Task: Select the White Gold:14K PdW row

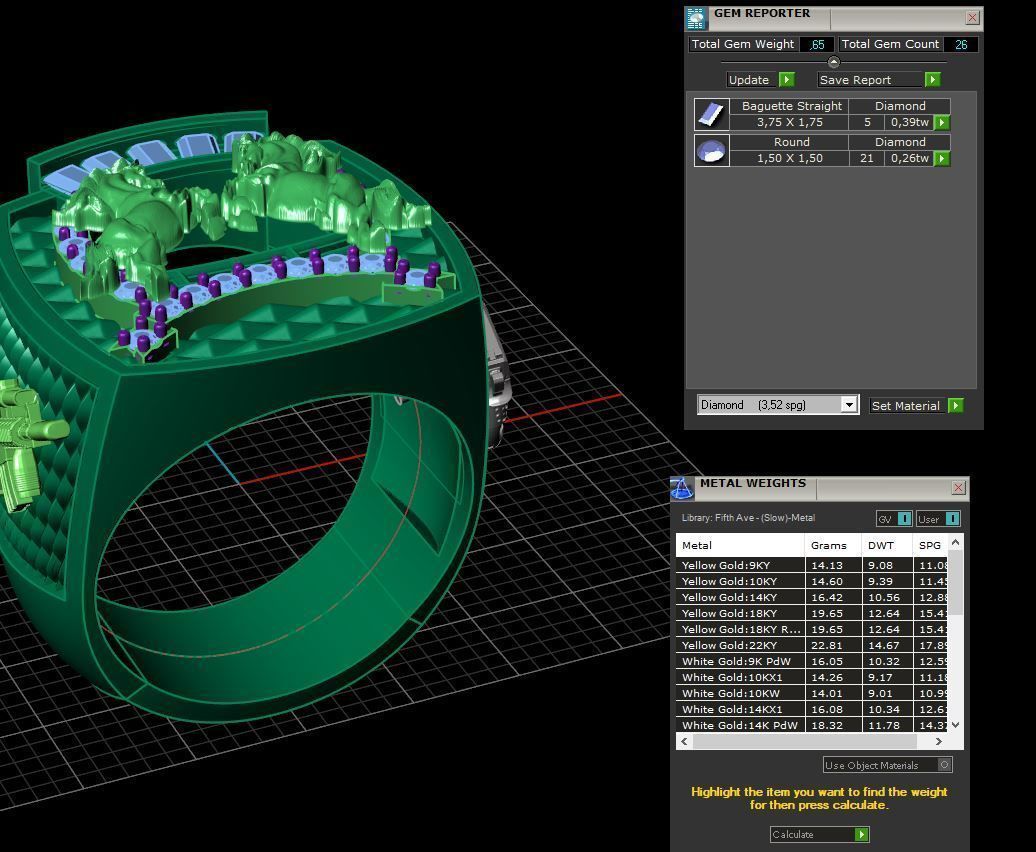Action: 812,725
